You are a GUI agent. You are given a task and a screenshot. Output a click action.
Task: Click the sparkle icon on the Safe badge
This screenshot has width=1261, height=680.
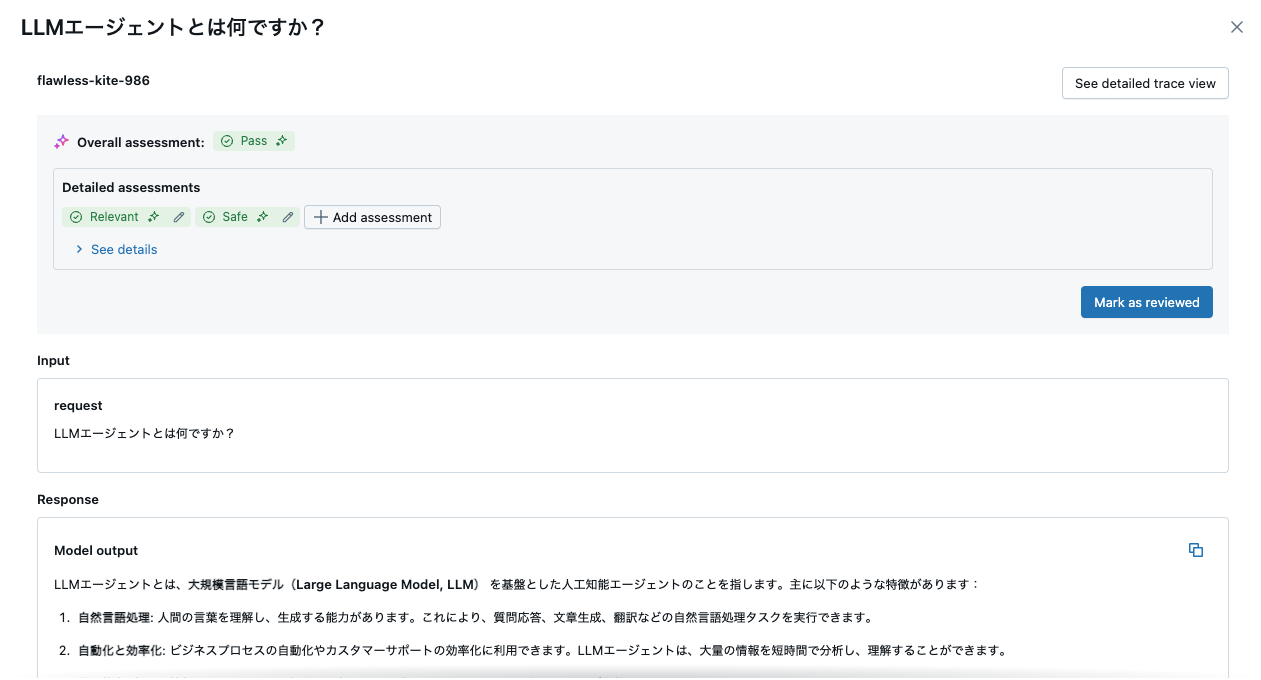(x=261, y=217)
